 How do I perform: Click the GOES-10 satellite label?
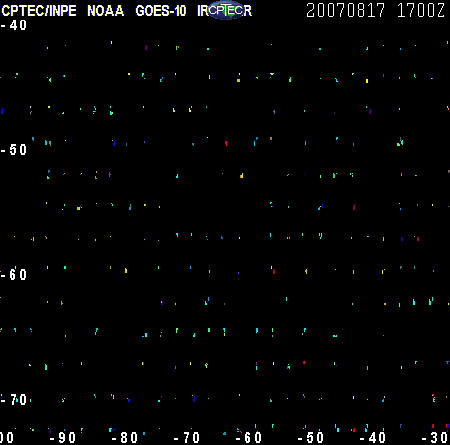pyautogui.click(x=161, y=11)
